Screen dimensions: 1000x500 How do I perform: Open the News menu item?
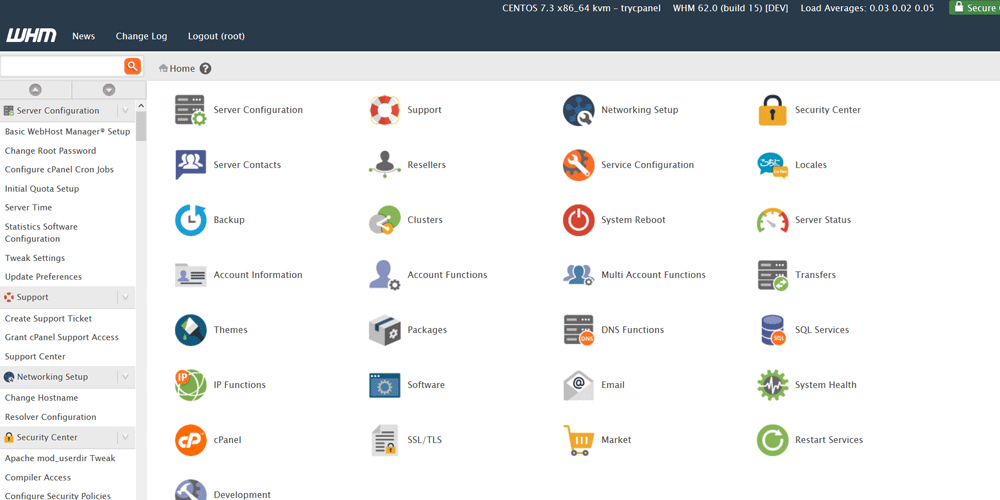pos(84,36)
